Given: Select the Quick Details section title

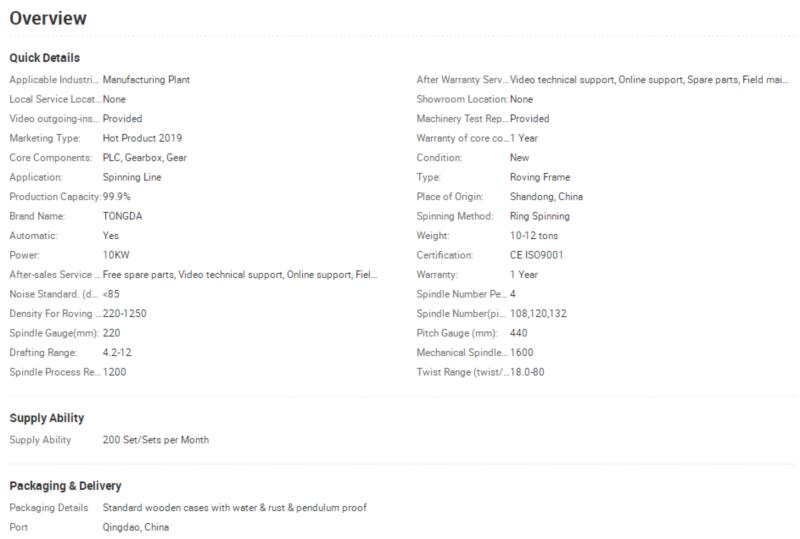Looking at the screenshot, I should (x=44, y=58).
